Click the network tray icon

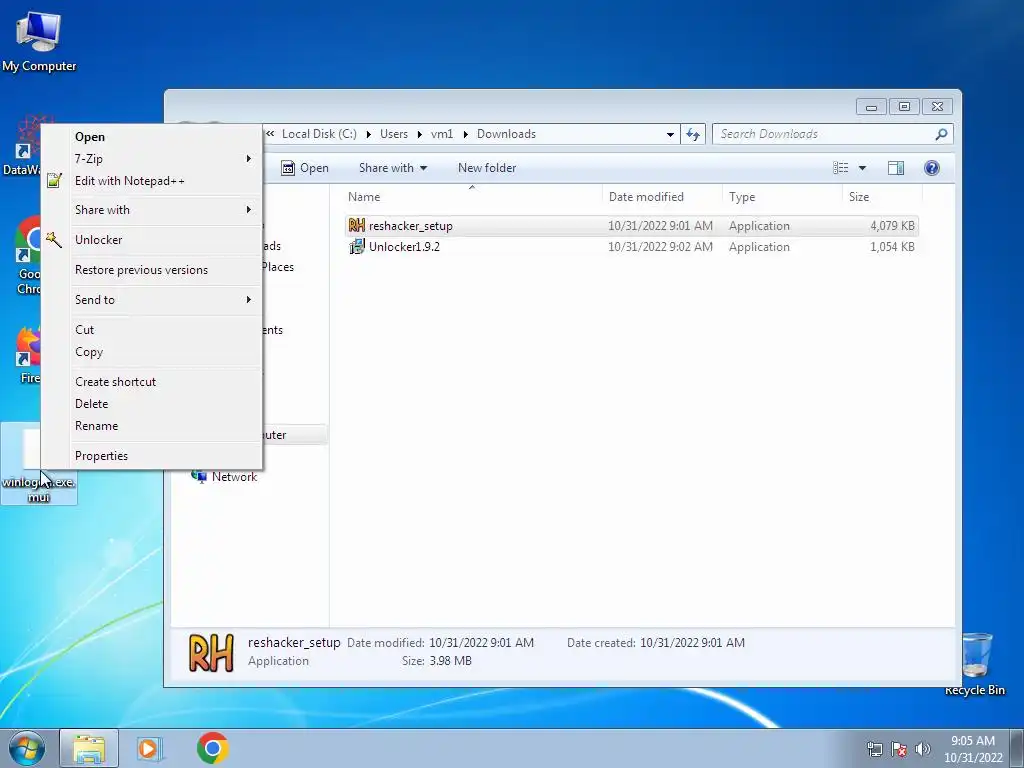(x=874, y=749)
